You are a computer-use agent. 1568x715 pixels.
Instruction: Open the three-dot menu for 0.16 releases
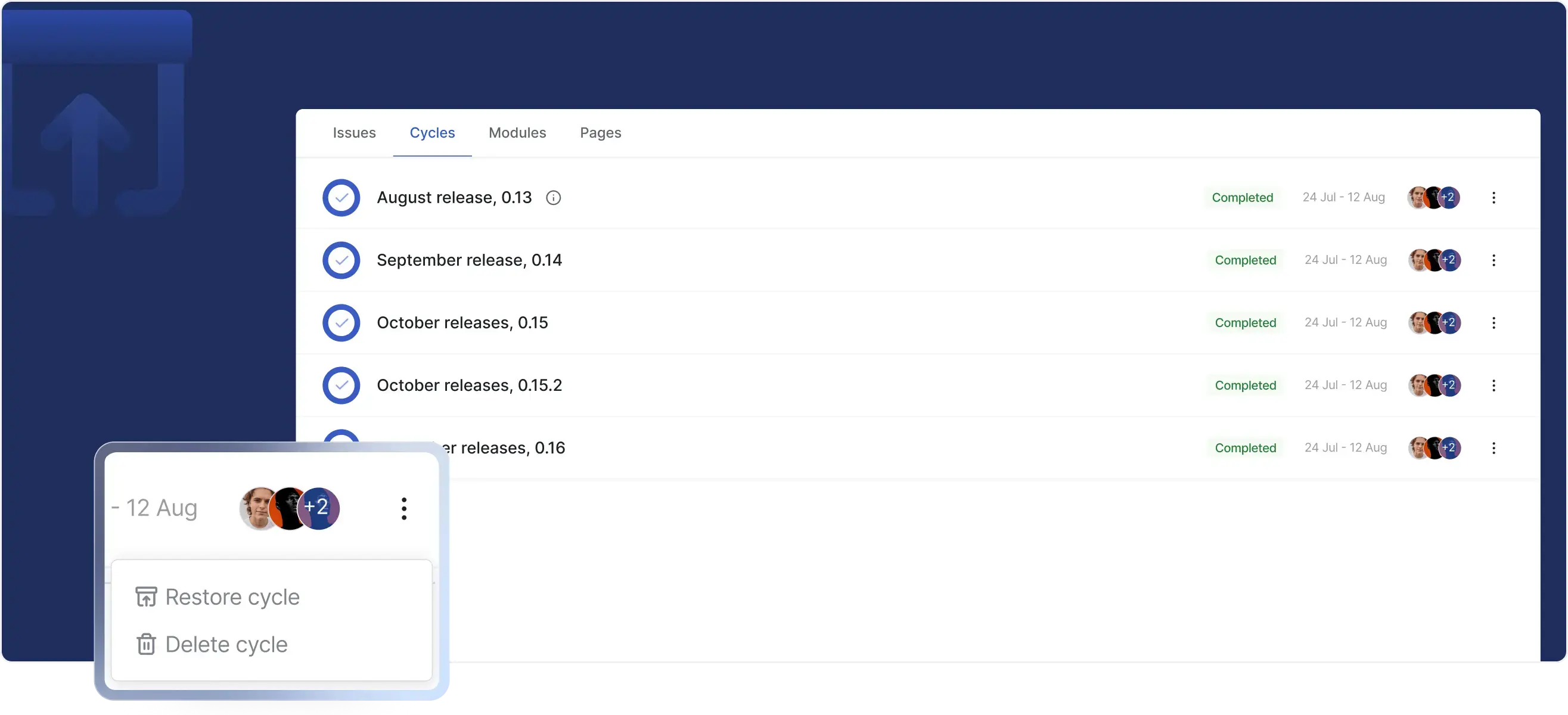1493,448
